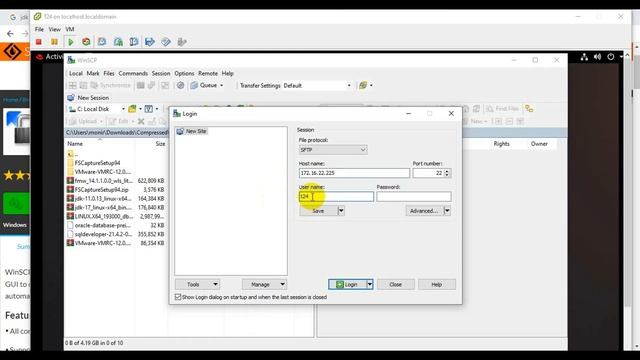
Task: Click the guest power icon in top bar
Action: pyautogui.click(x=611, y=57)
